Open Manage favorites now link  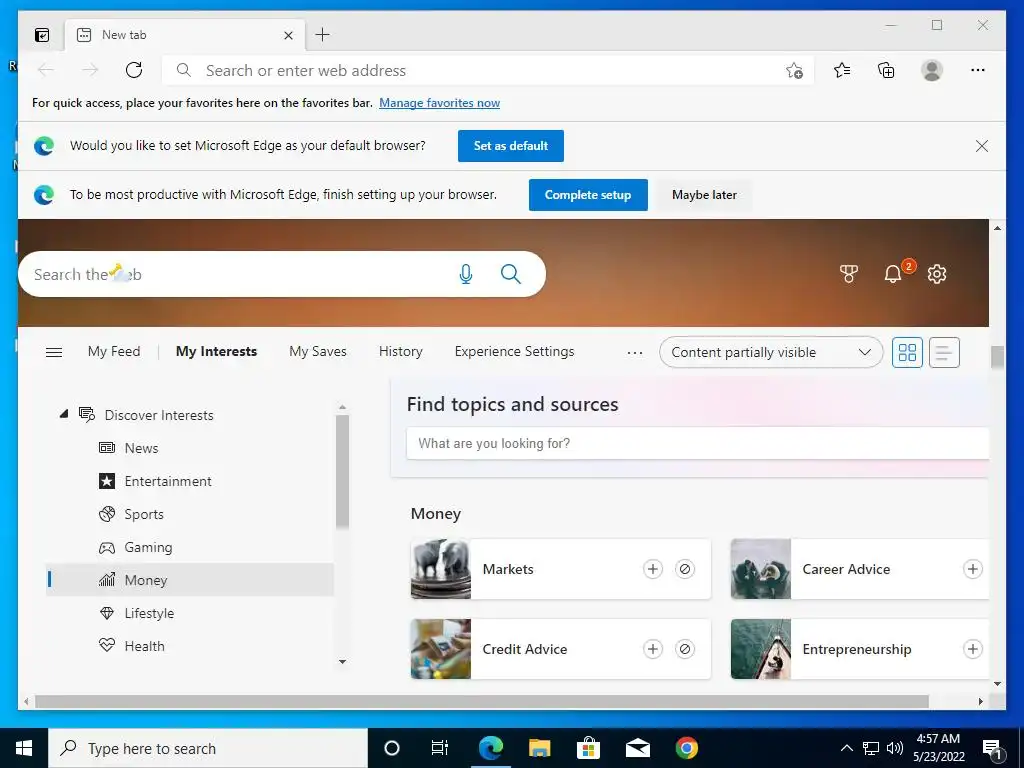(x=440, y=103)
